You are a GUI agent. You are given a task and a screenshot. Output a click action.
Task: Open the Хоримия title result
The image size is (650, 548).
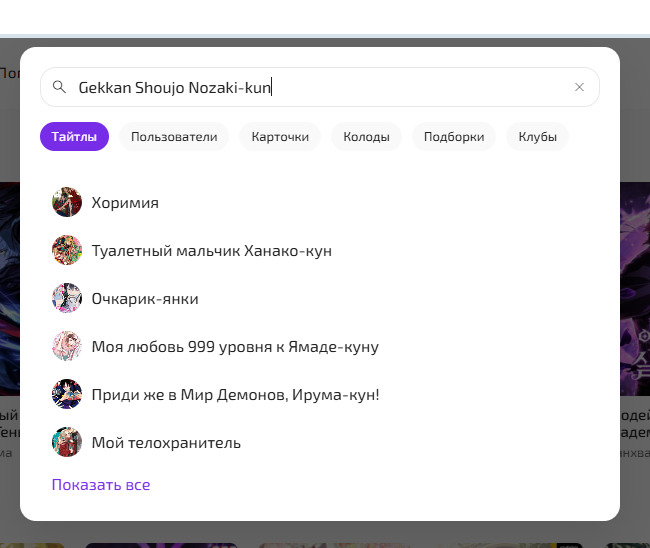125,203
